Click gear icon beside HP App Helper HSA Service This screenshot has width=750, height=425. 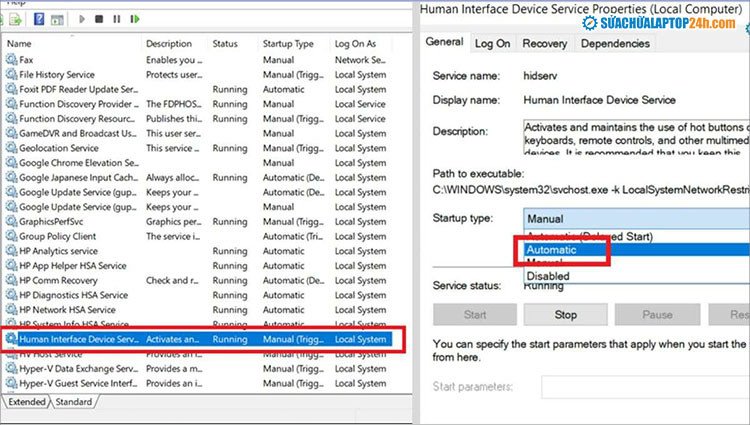pyautogui.click(x=11, y=266)
